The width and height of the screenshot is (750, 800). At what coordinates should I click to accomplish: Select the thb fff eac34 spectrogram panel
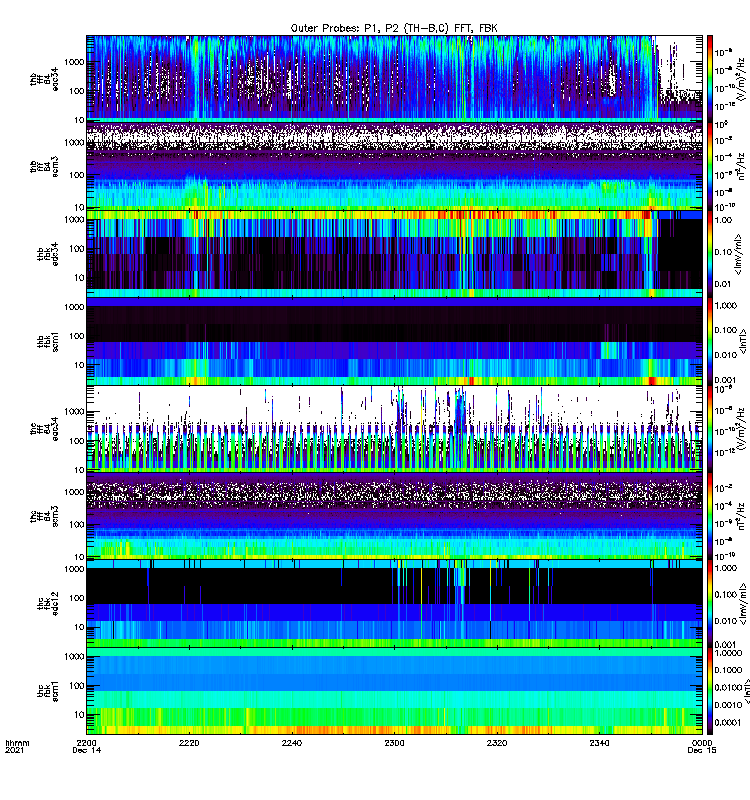click(x=394, y=78)
